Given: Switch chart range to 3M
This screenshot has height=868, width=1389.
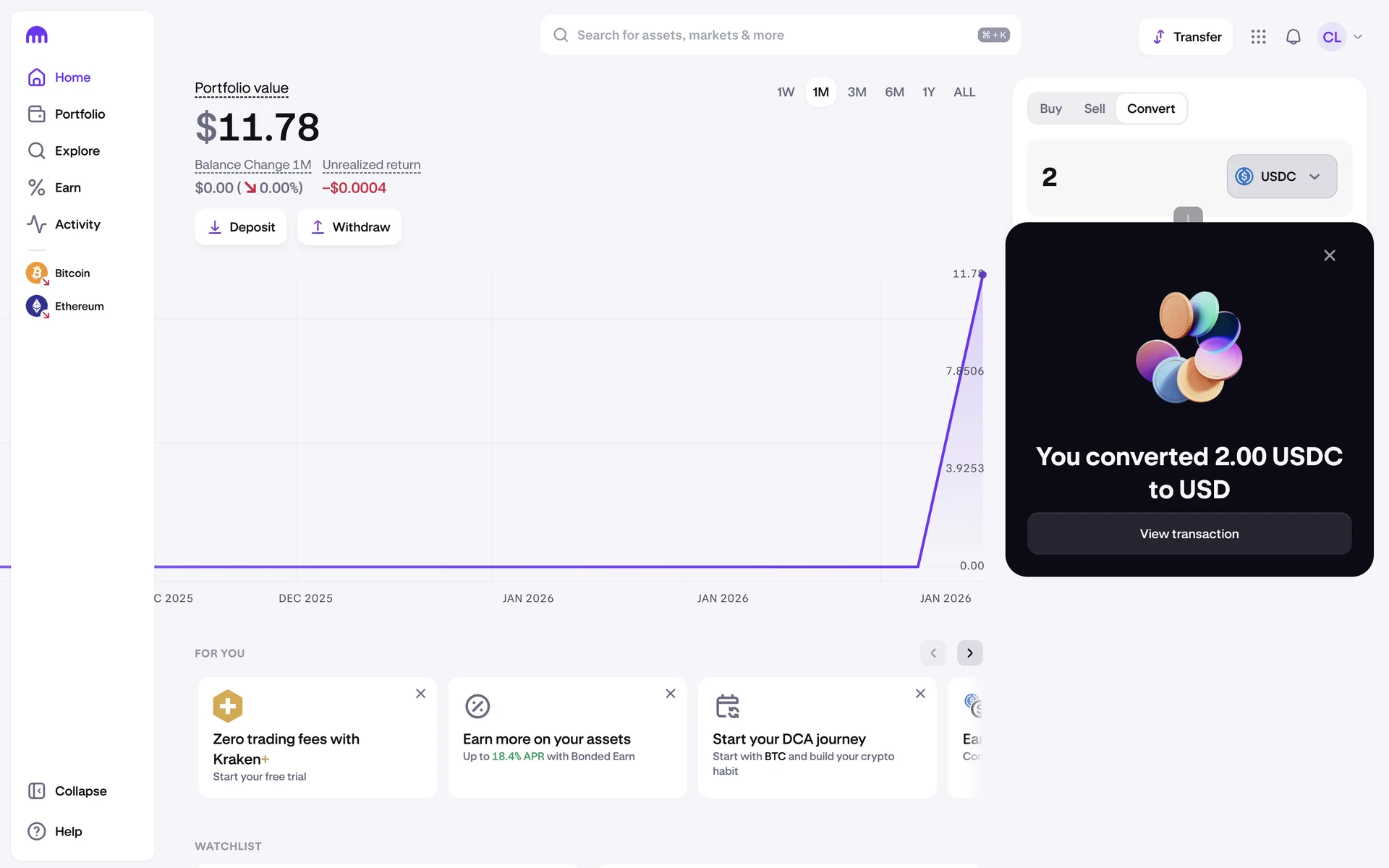Looking at the screenshot, I should click(x=857, y=92).
